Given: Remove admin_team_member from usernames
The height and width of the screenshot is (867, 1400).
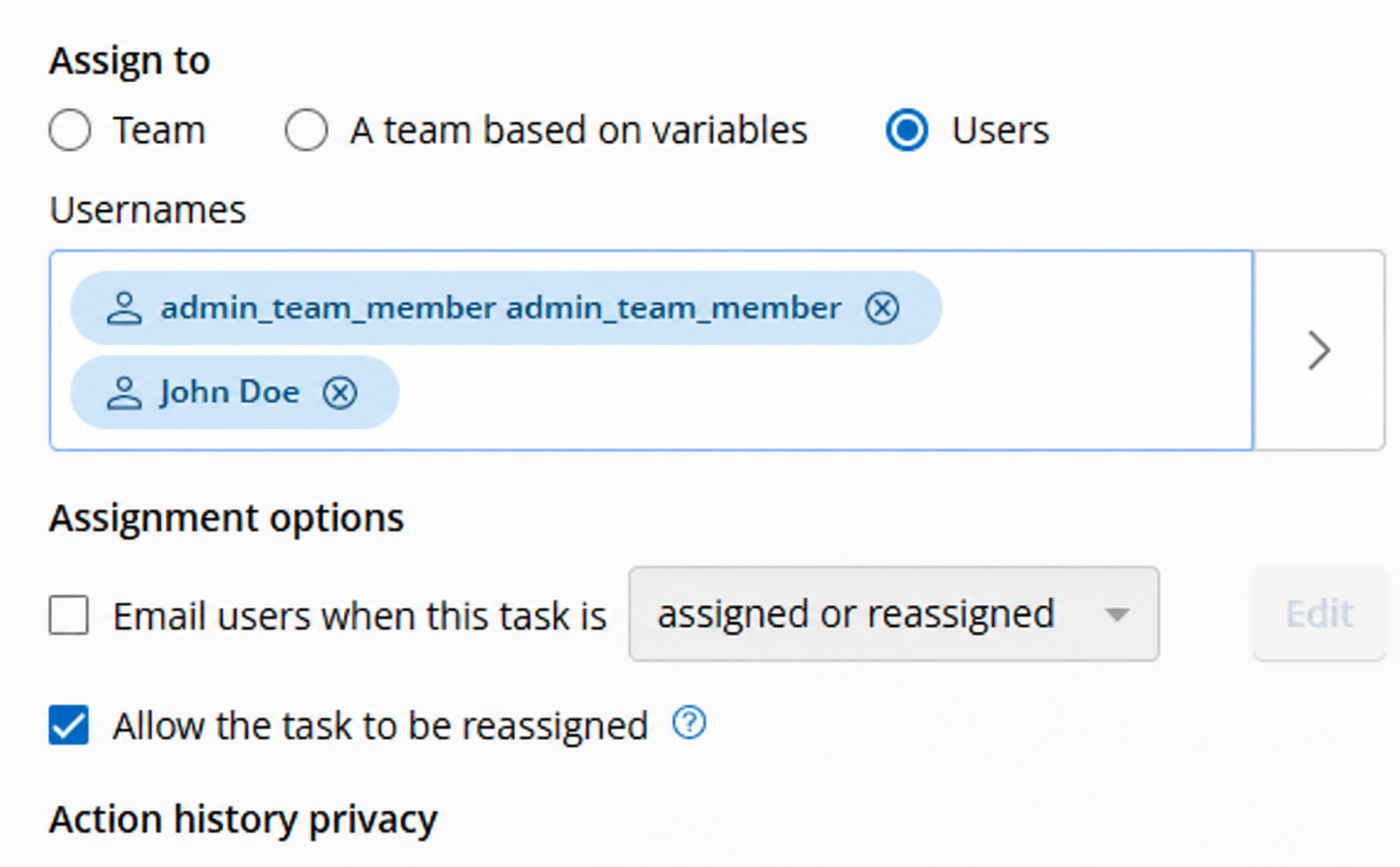Looking at the screenshot, I should pos(881,308).
